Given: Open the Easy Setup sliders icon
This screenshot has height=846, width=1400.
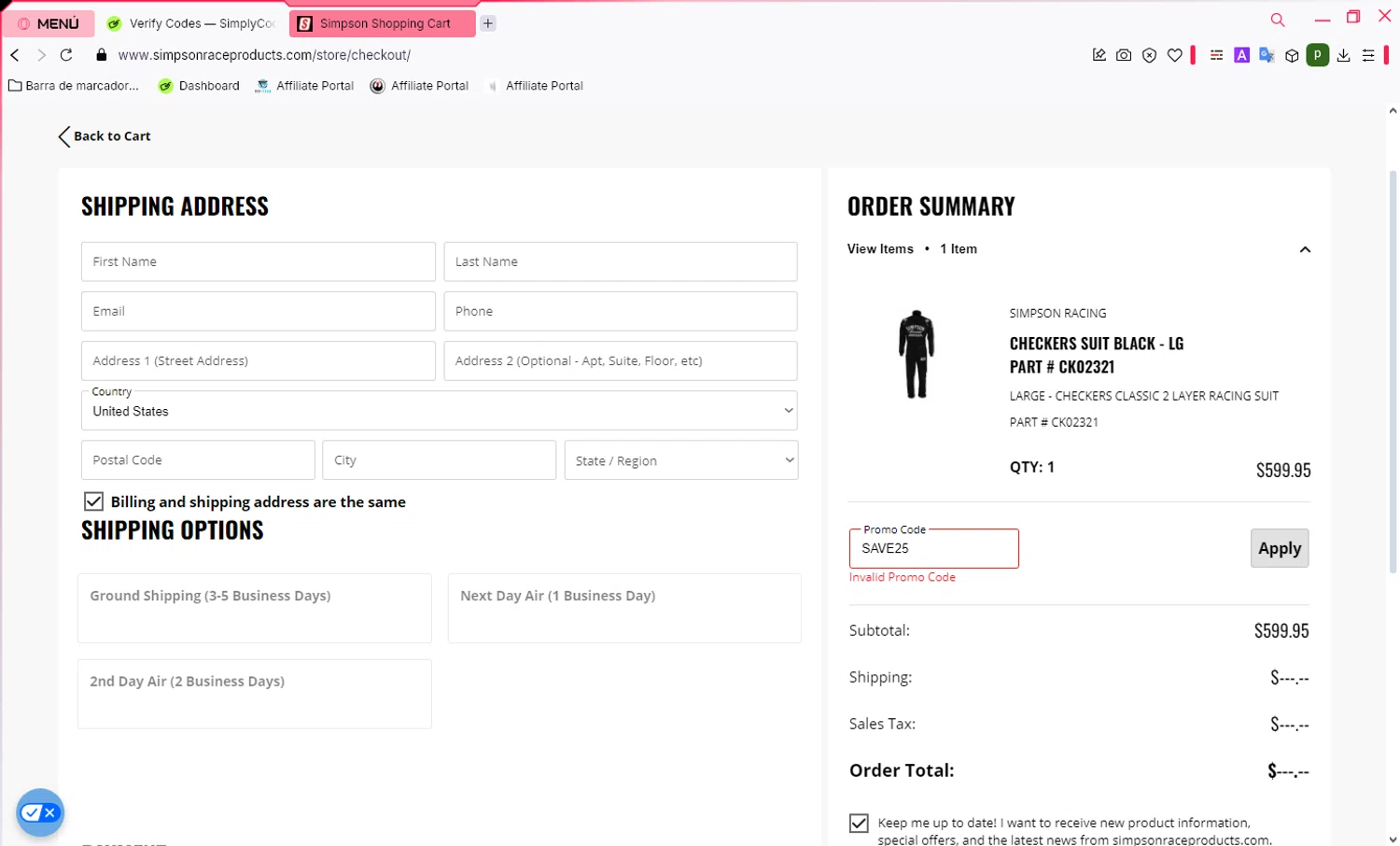Looking at the screenshot, I should tap(1368, 55).
